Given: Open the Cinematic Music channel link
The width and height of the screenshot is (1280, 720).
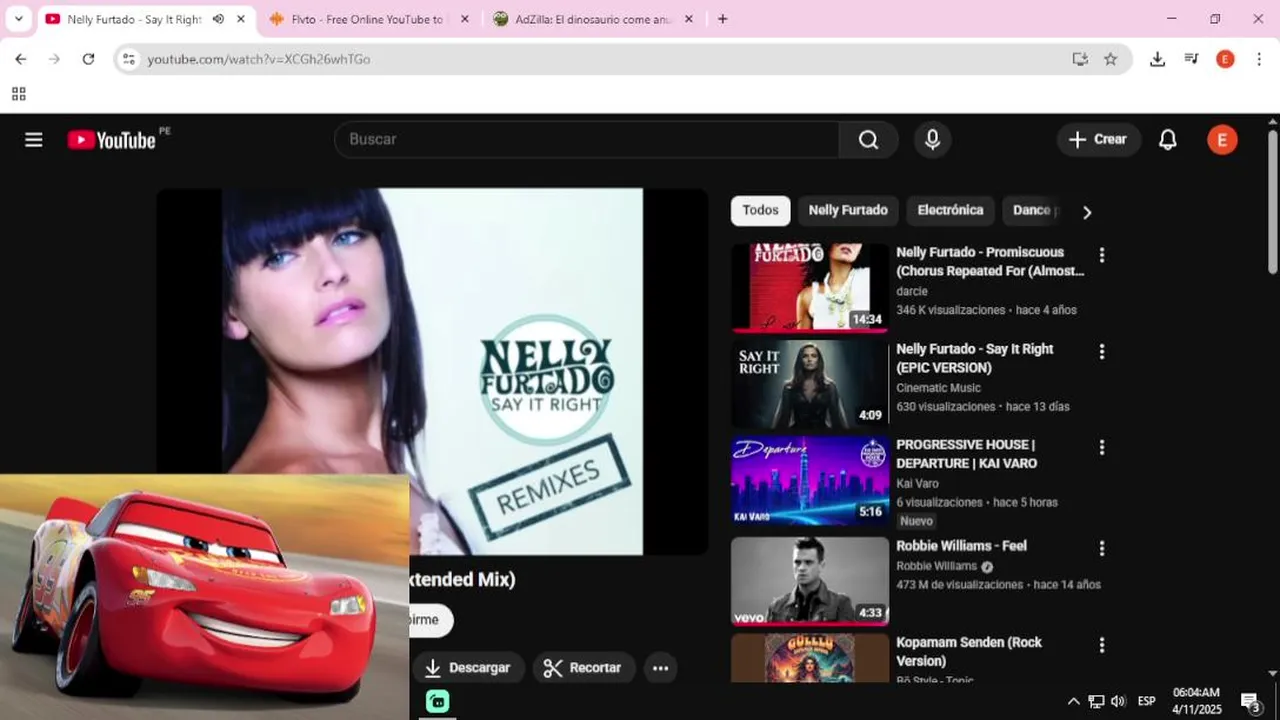Looking at the screenshot, I should [938, 388].
